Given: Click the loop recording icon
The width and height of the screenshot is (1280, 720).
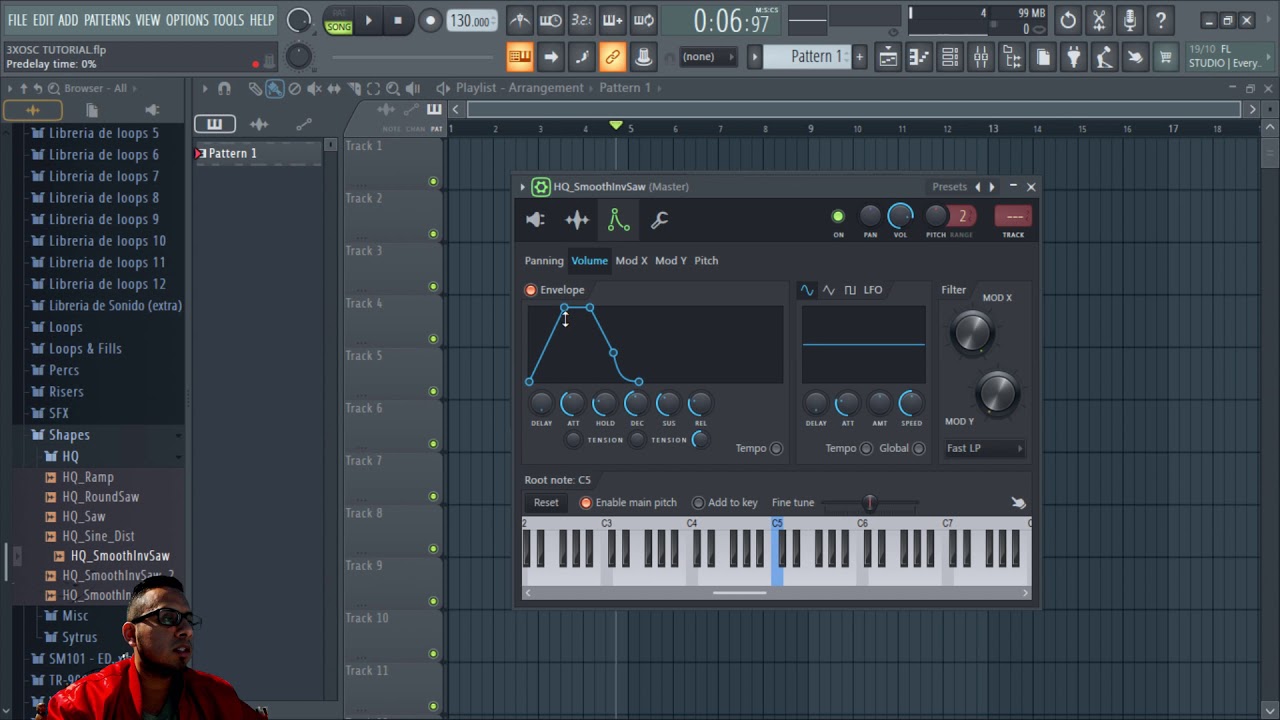Looking at the screenshot, I should pos(644,20).
